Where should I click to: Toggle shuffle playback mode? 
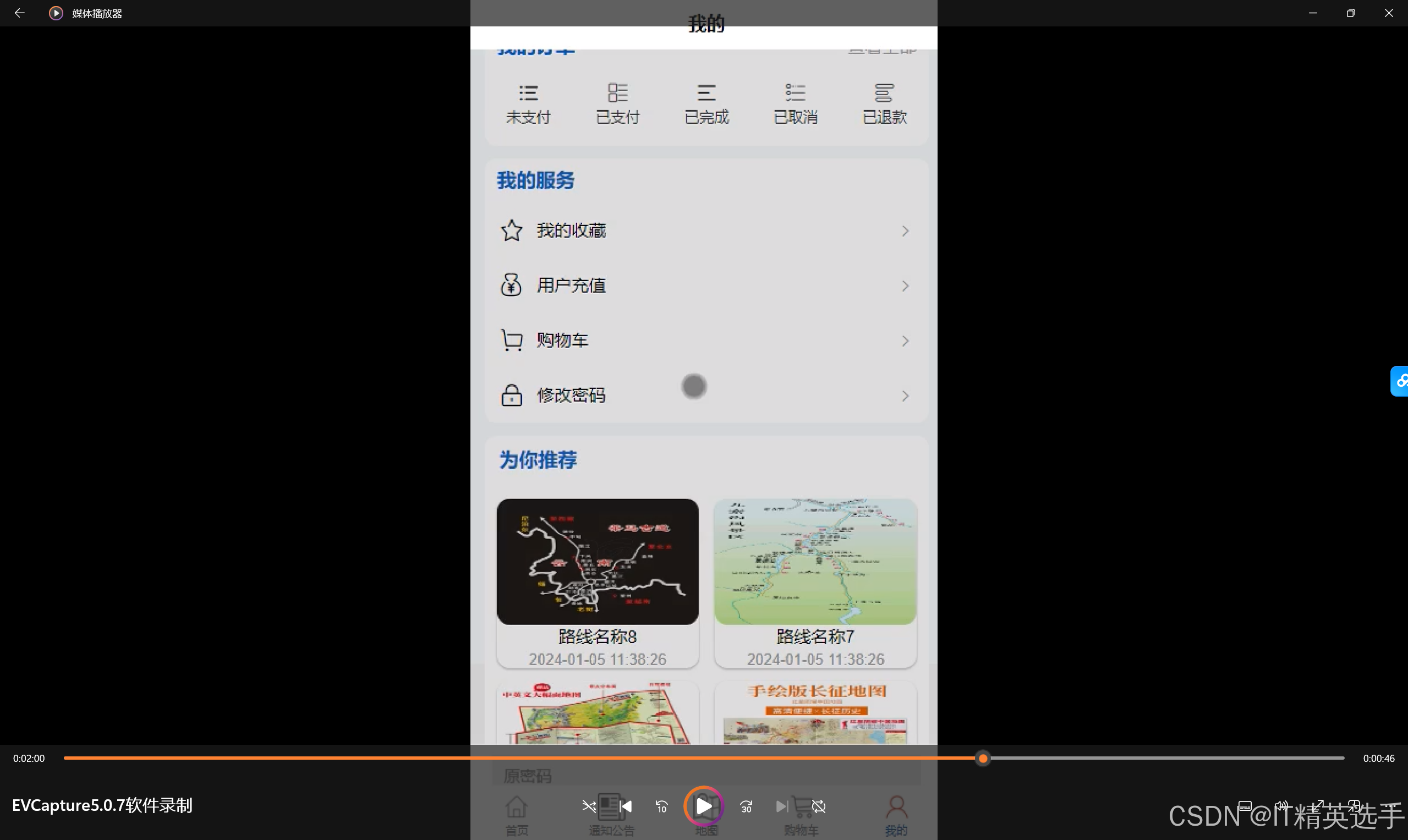[x=589, y=806]
